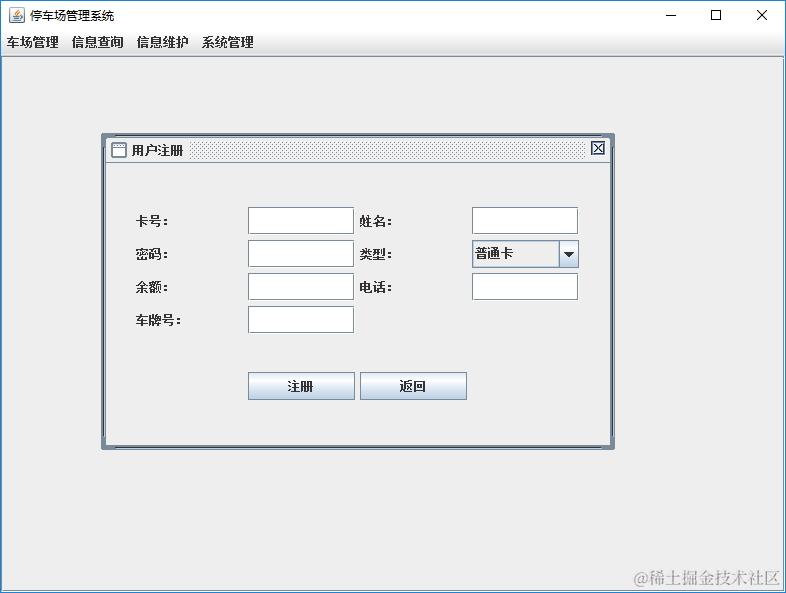This screenshot has height=593, width=786.
Task: Click the 类型: label
Action: tap(375, 254)
